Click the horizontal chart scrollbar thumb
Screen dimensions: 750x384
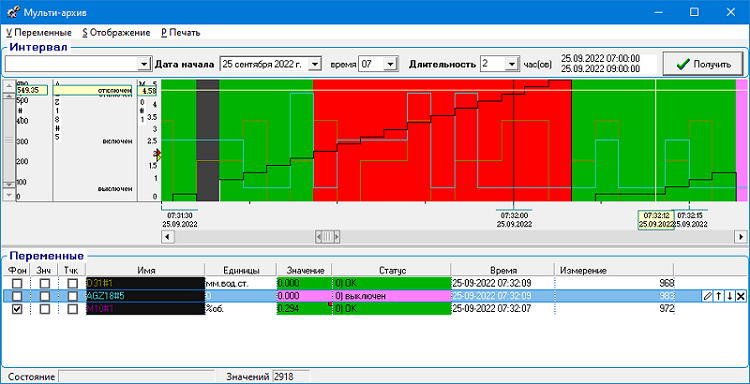328,236
